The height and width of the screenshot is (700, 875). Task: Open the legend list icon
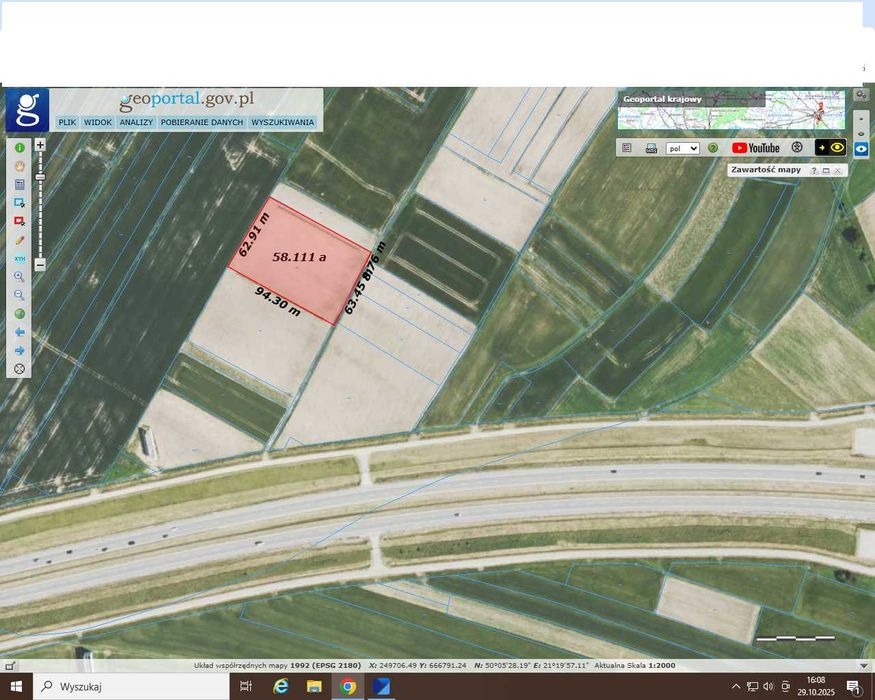[627, 148]
